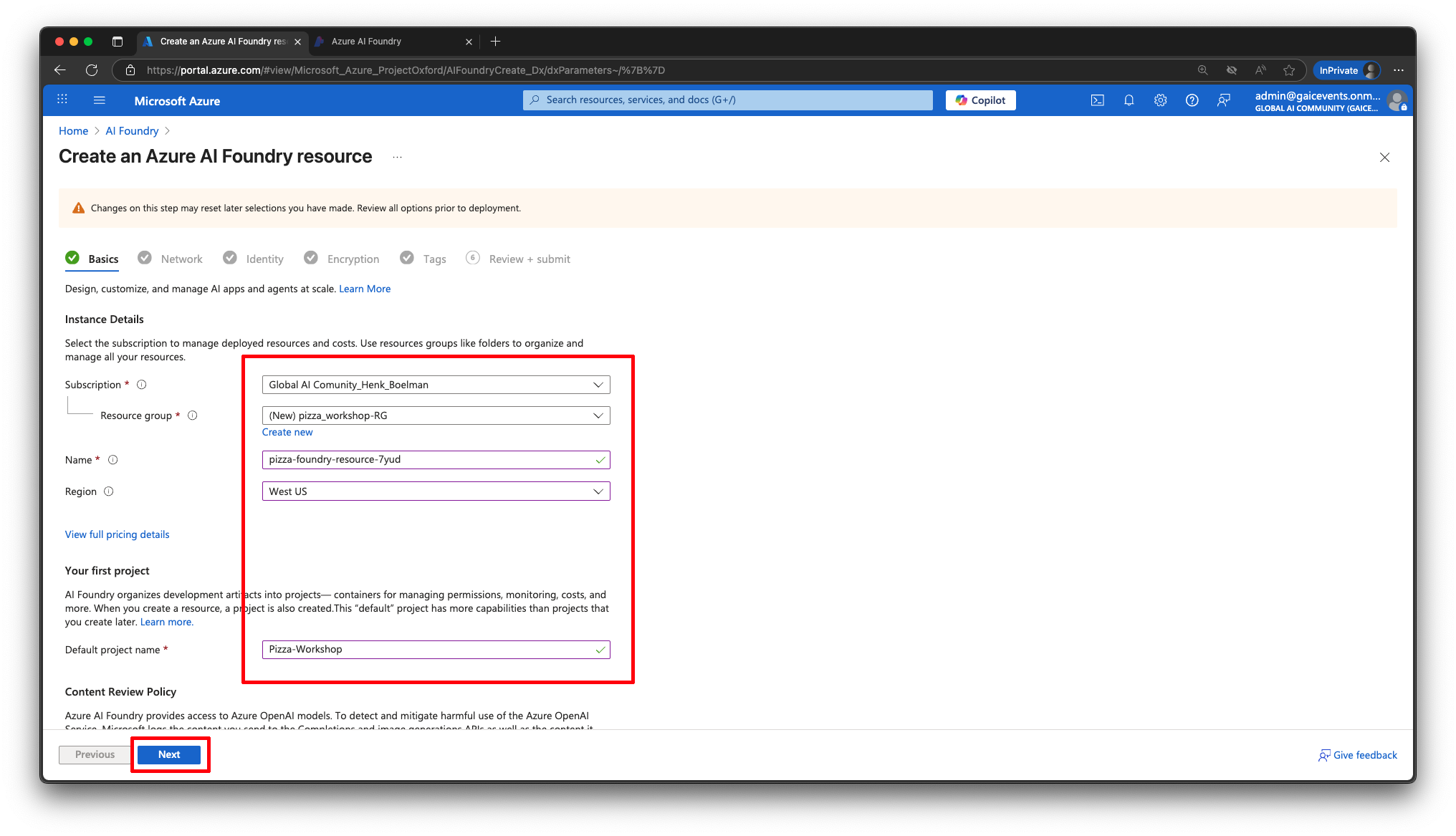Click the Region info icon
The image size is (1456, 836).
click(x=109, y=491)
